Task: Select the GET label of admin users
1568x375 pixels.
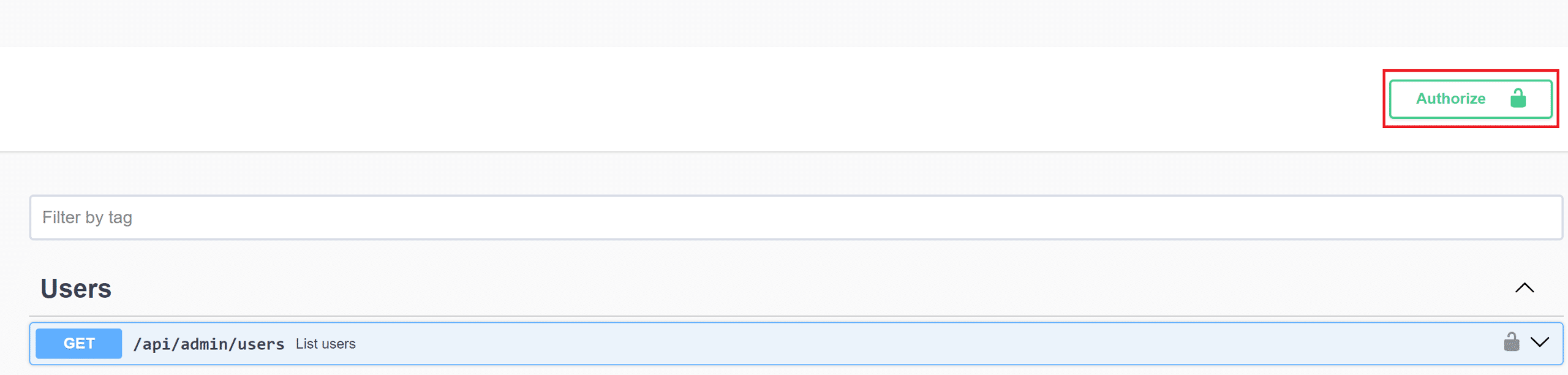Action: pos(79,344)
